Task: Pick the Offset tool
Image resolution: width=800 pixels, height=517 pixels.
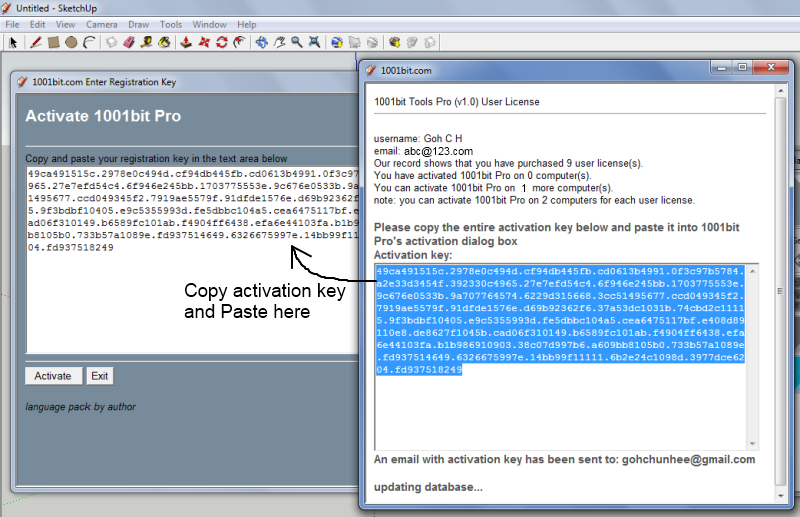Action: pyautogui.click(x=239, y=42)
